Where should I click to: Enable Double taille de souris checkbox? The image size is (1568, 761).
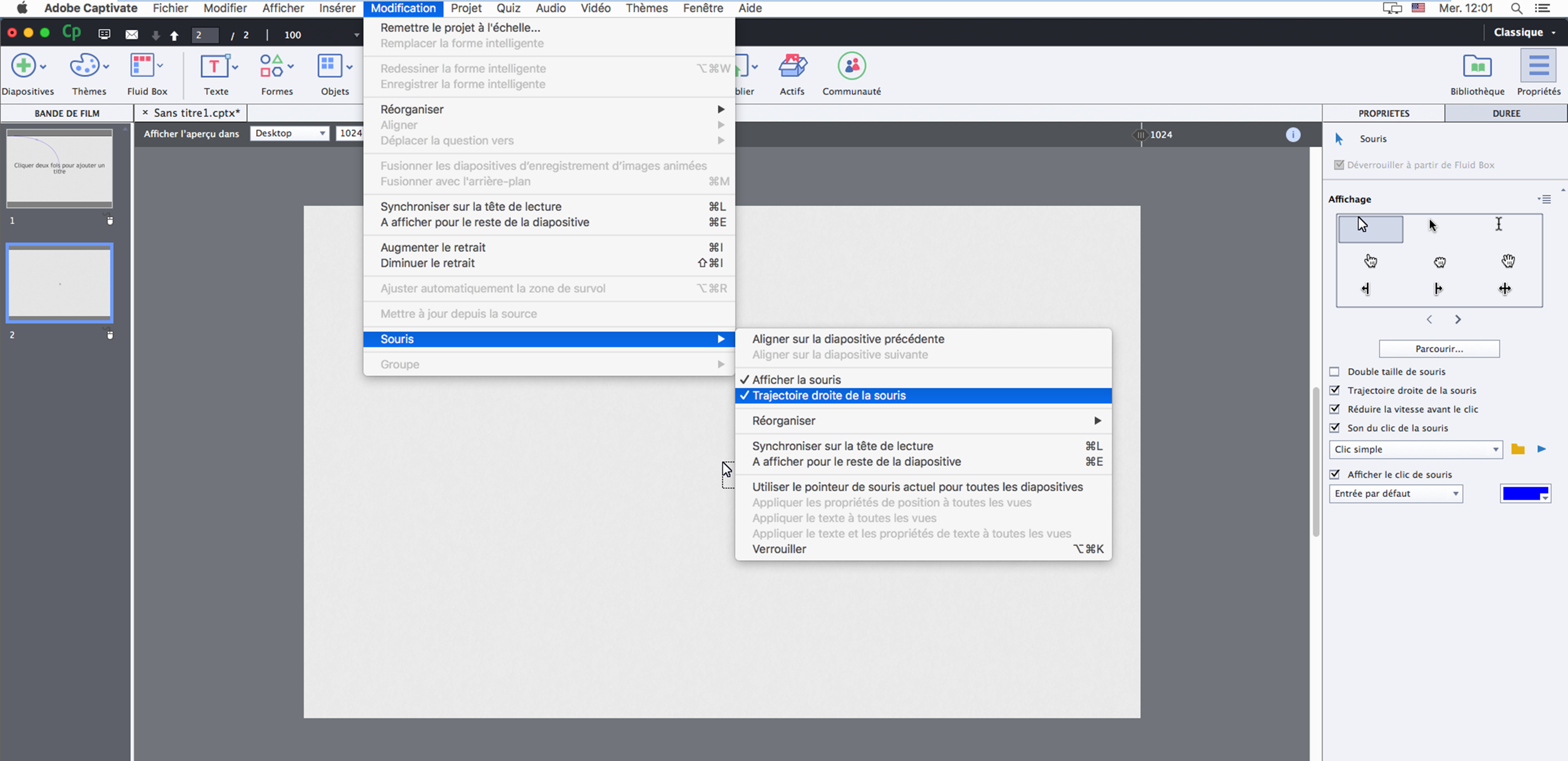tap(1334, 371)
